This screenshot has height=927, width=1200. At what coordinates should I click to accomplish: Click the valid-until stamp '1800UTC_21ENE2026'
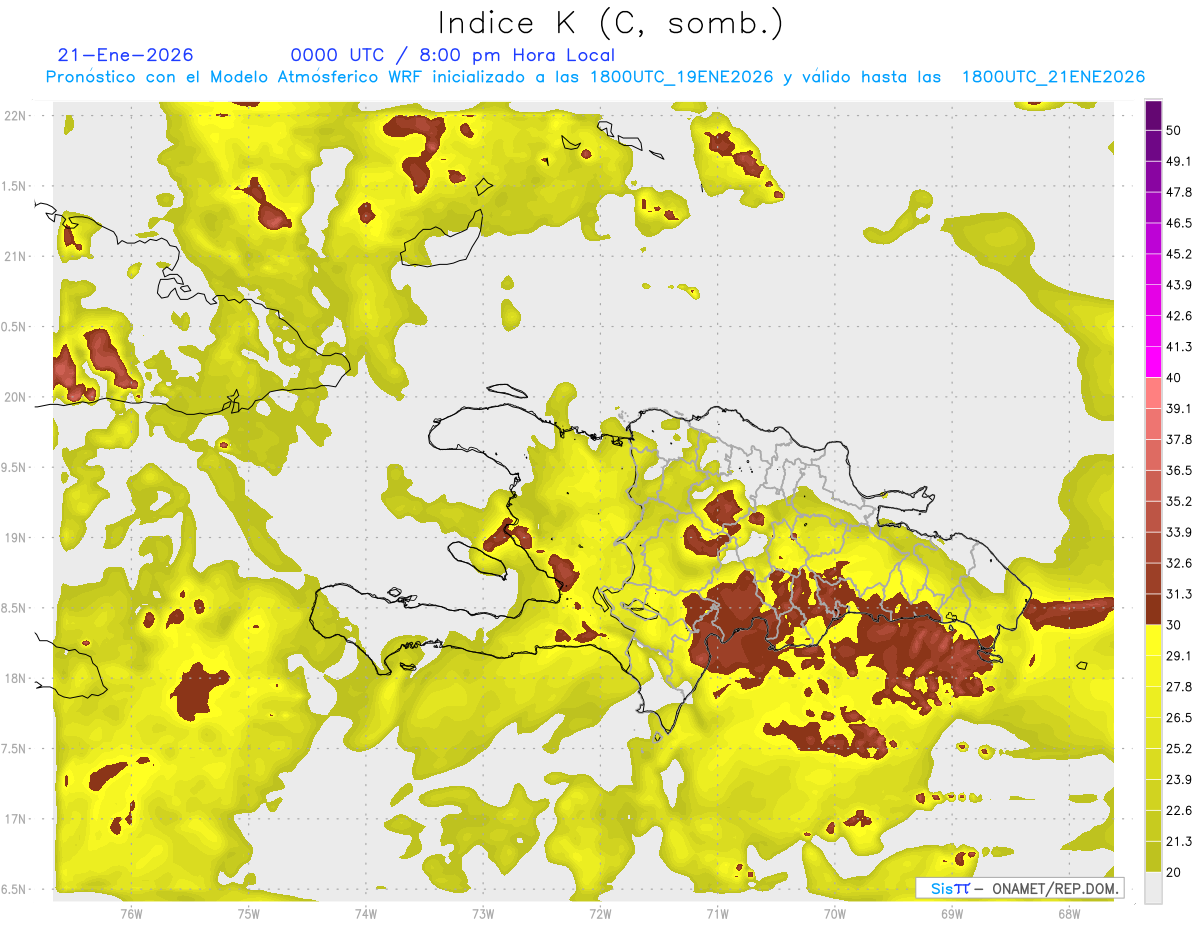[x=1053, y=77]
